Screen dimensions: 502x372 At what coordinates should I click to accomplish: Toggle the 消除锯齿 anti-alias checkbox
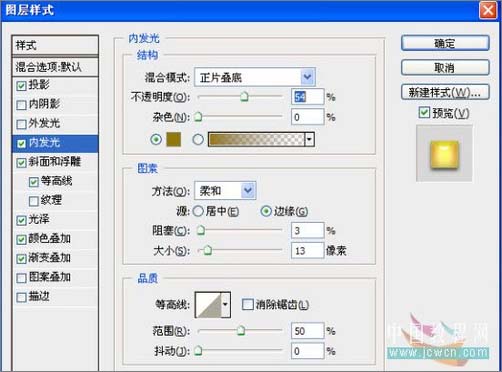pyautogui.click(x=247, y=304)
